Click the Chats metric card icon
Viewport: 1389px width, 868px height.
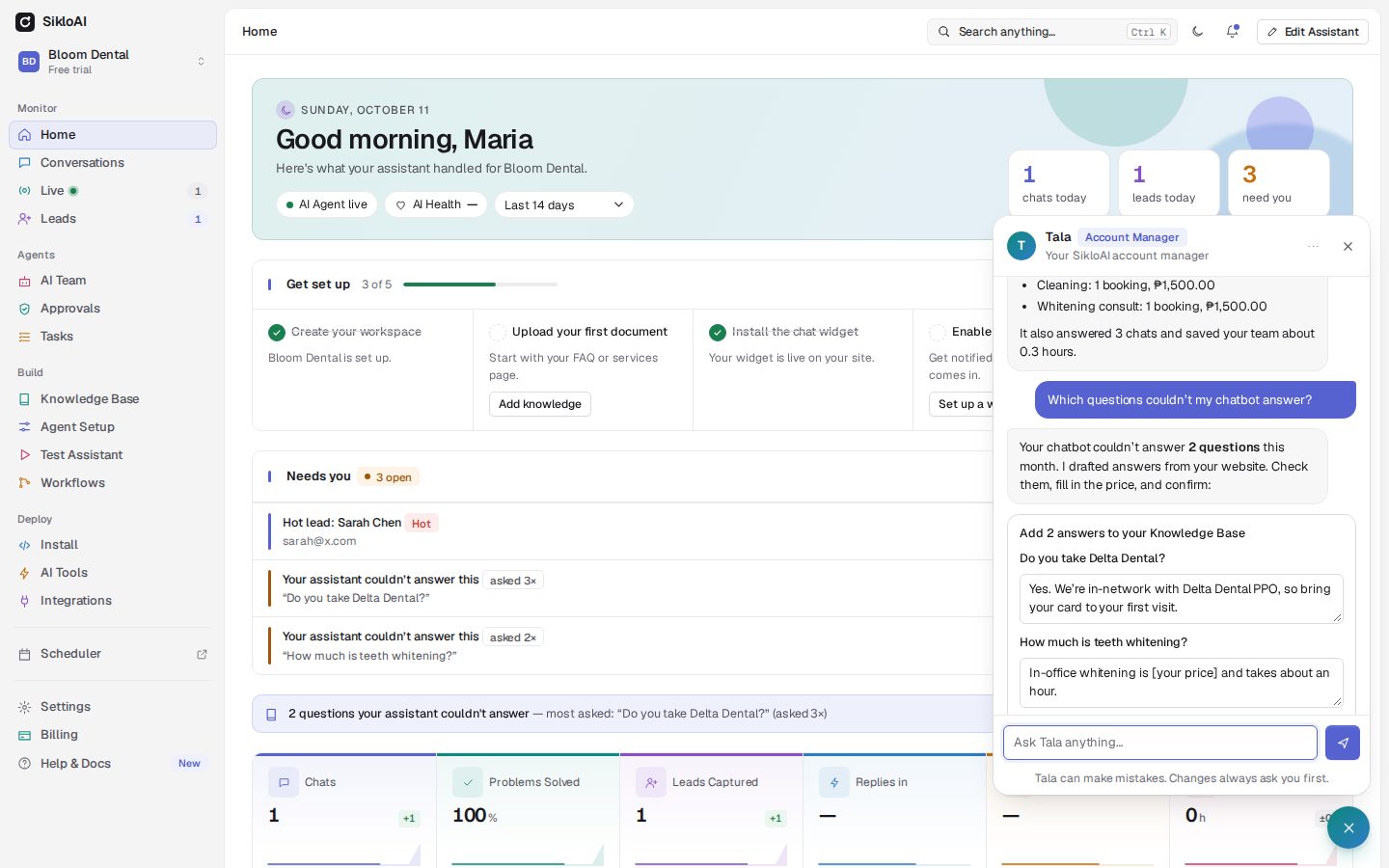(x=284, y=782)
